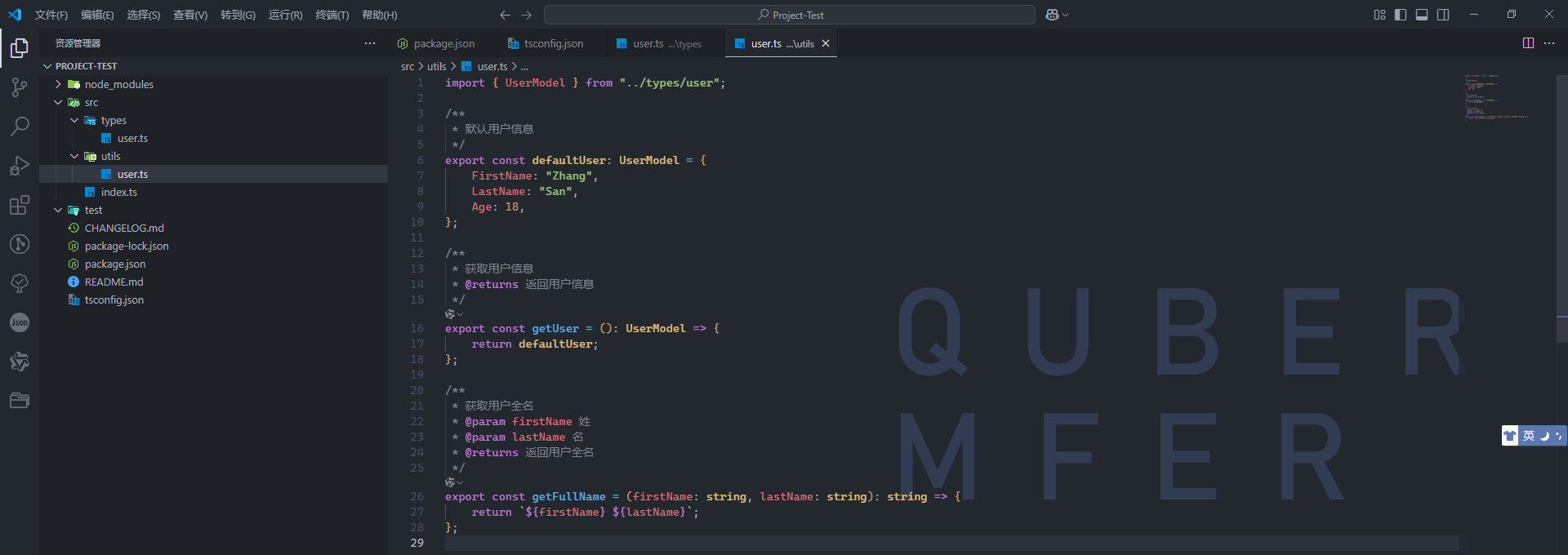1568x555 pixels.
Task: Toggle the bottom panel visibility
Action: click(1422, 15)
